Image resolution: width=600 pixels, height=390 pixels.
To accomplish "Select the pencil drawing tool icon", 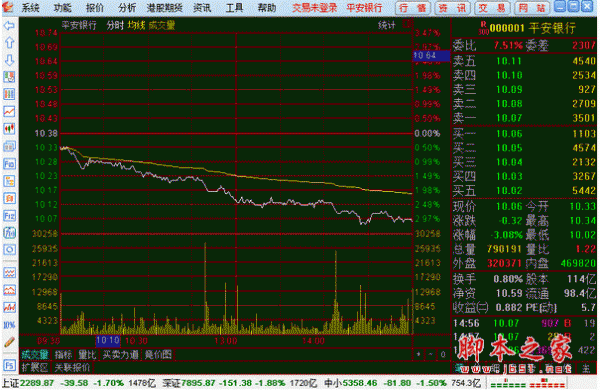I will [x=9, y=342].
